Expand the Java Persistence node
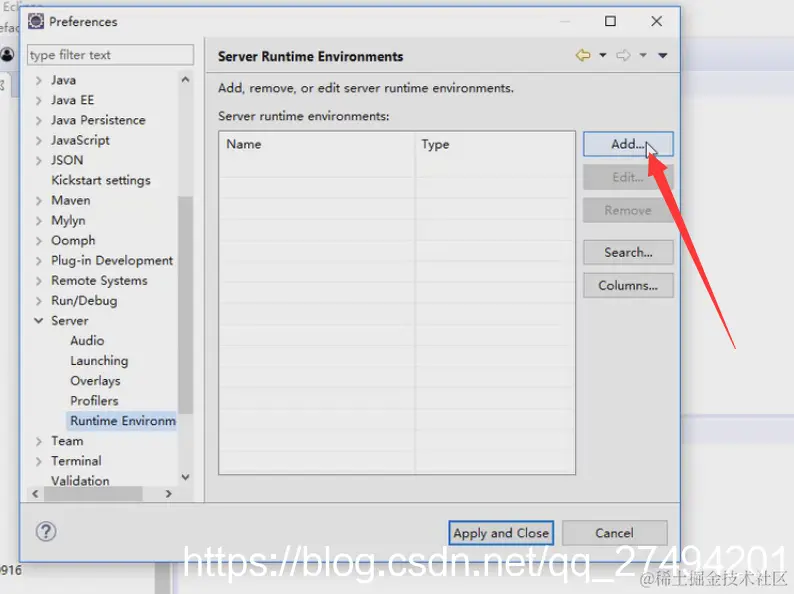Viewport: 794px width, 594px height. tap(38, 121)
